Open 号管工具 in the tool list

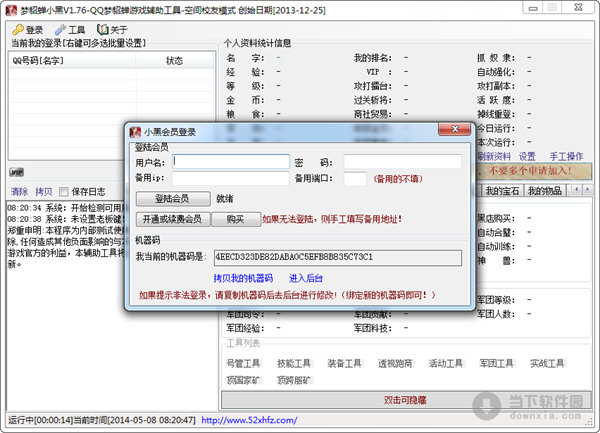243,363
